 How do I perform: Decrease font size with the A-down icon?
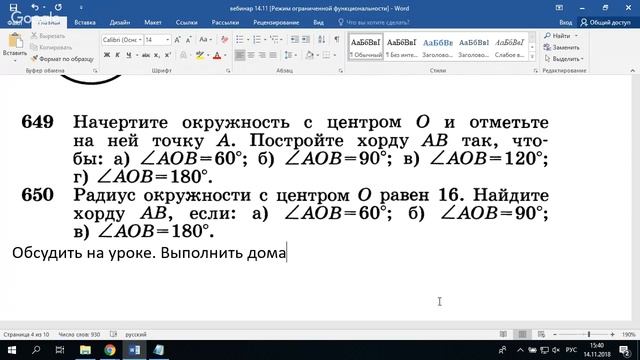click(x=188, y=40)
